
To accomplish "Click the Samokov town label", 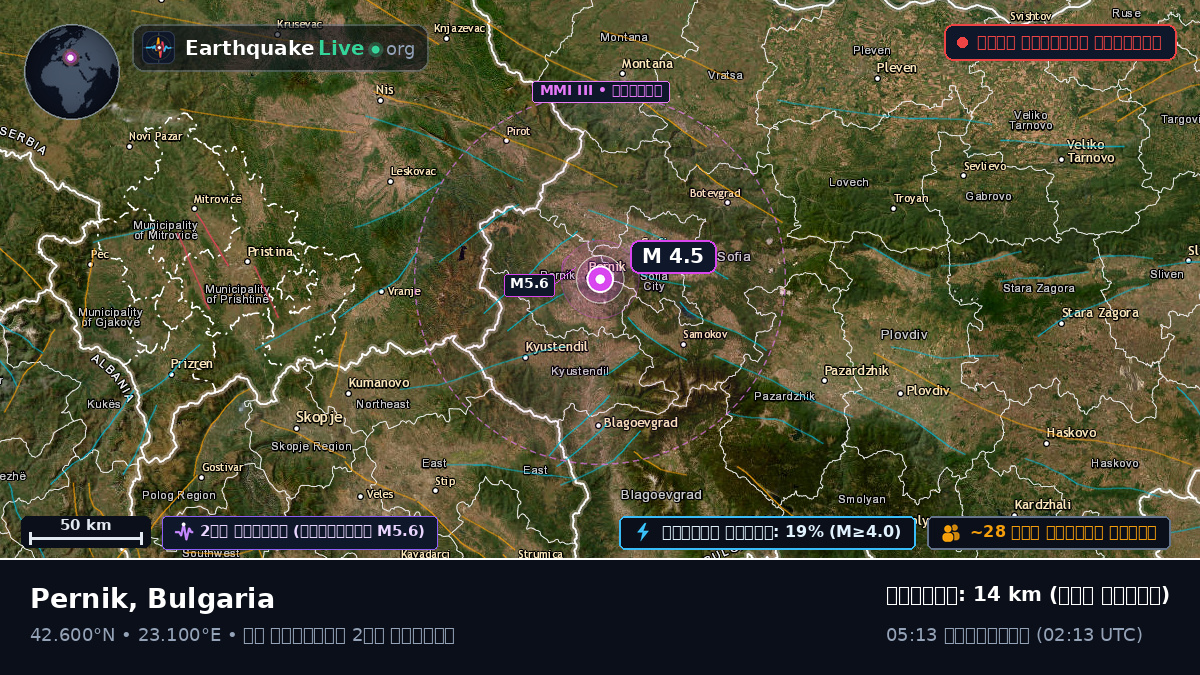I will coord(705,334).
